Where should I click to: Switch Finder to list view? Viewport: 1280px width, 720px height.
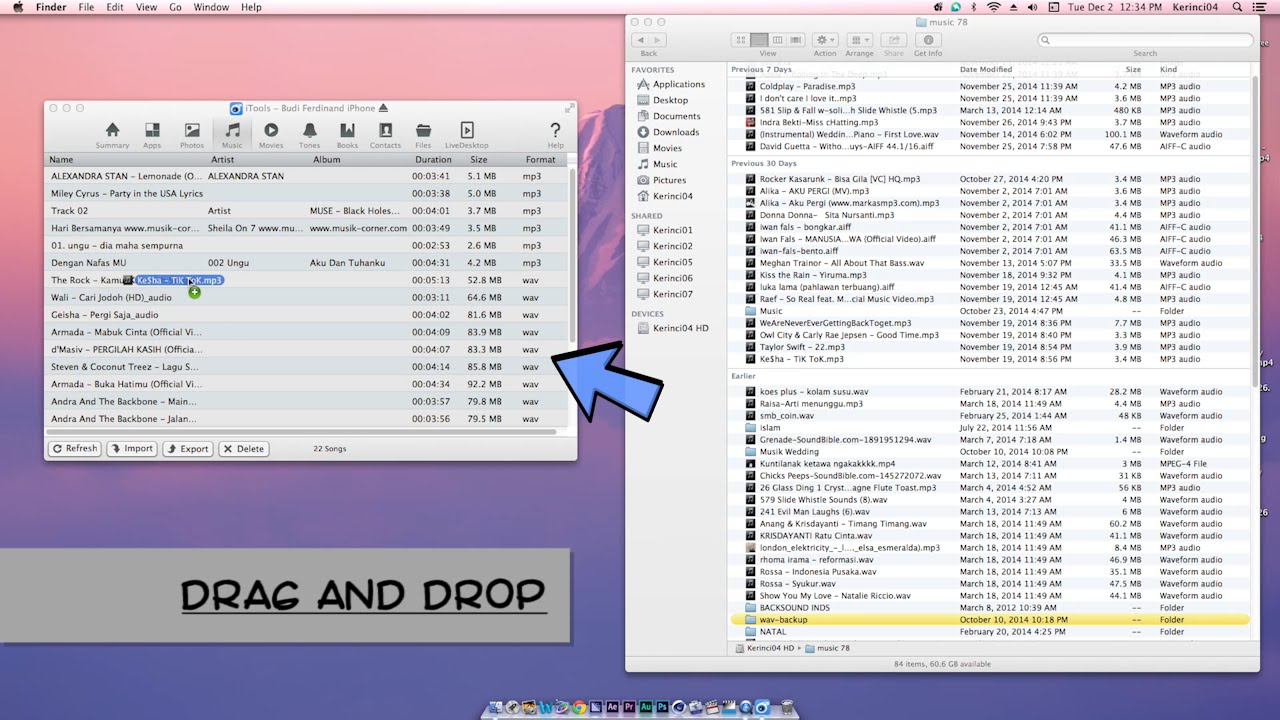(759, 40)
